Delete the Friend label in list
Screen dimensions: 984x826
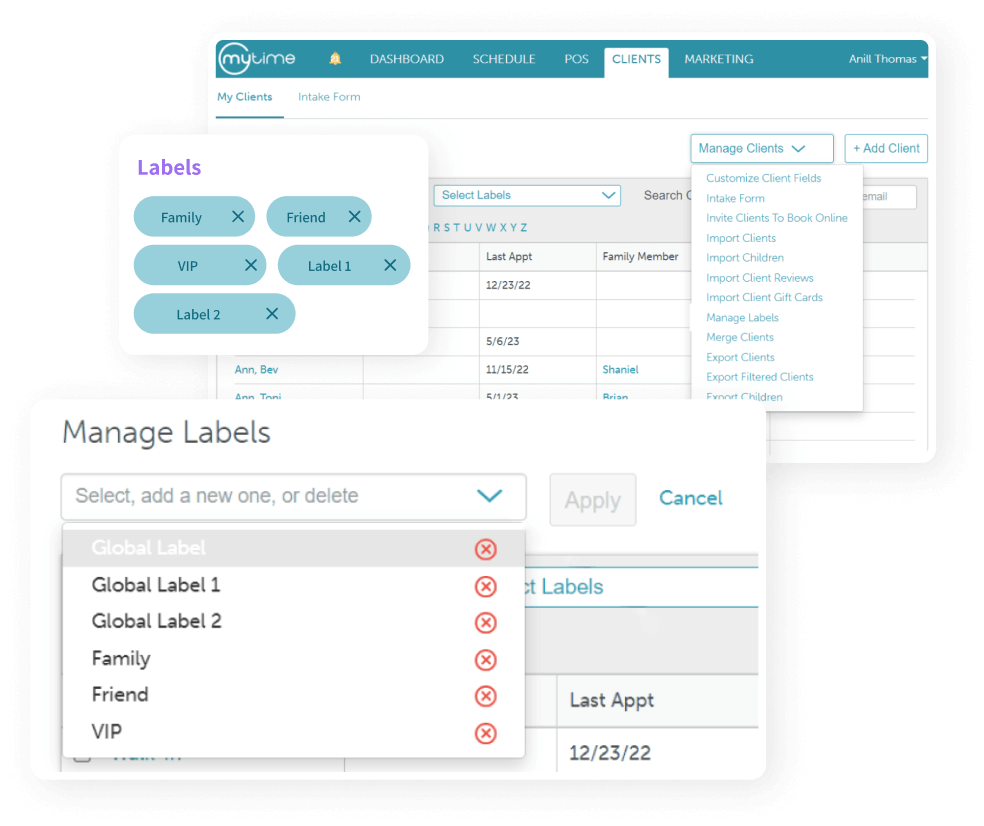click(486, 696)
